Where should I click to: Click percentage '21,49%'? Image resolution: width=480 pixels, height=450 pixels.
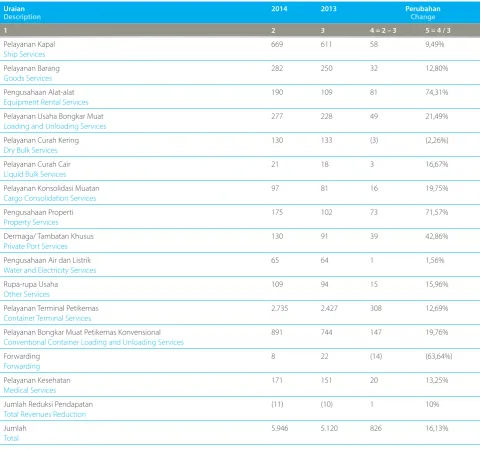pos(437,116)
